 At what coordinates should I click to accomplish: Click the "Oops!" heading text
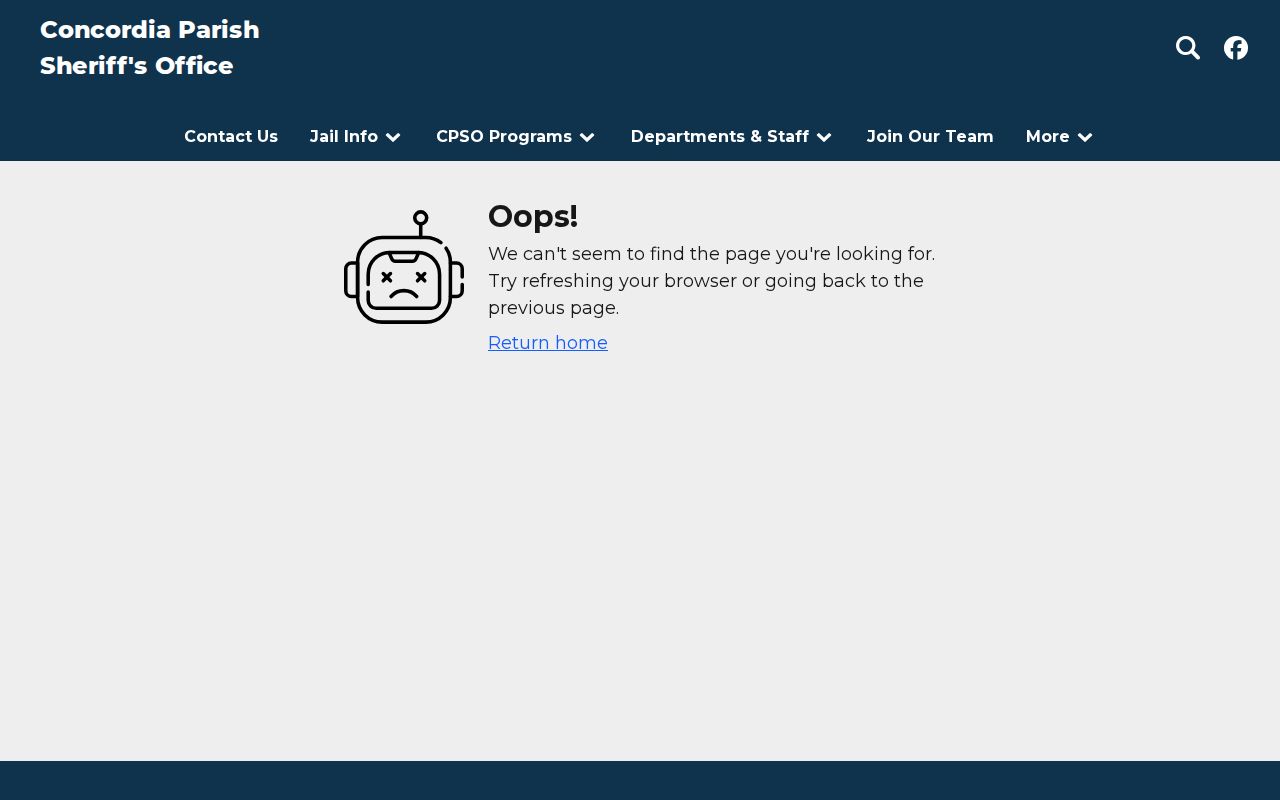click(x=533, y=216)
